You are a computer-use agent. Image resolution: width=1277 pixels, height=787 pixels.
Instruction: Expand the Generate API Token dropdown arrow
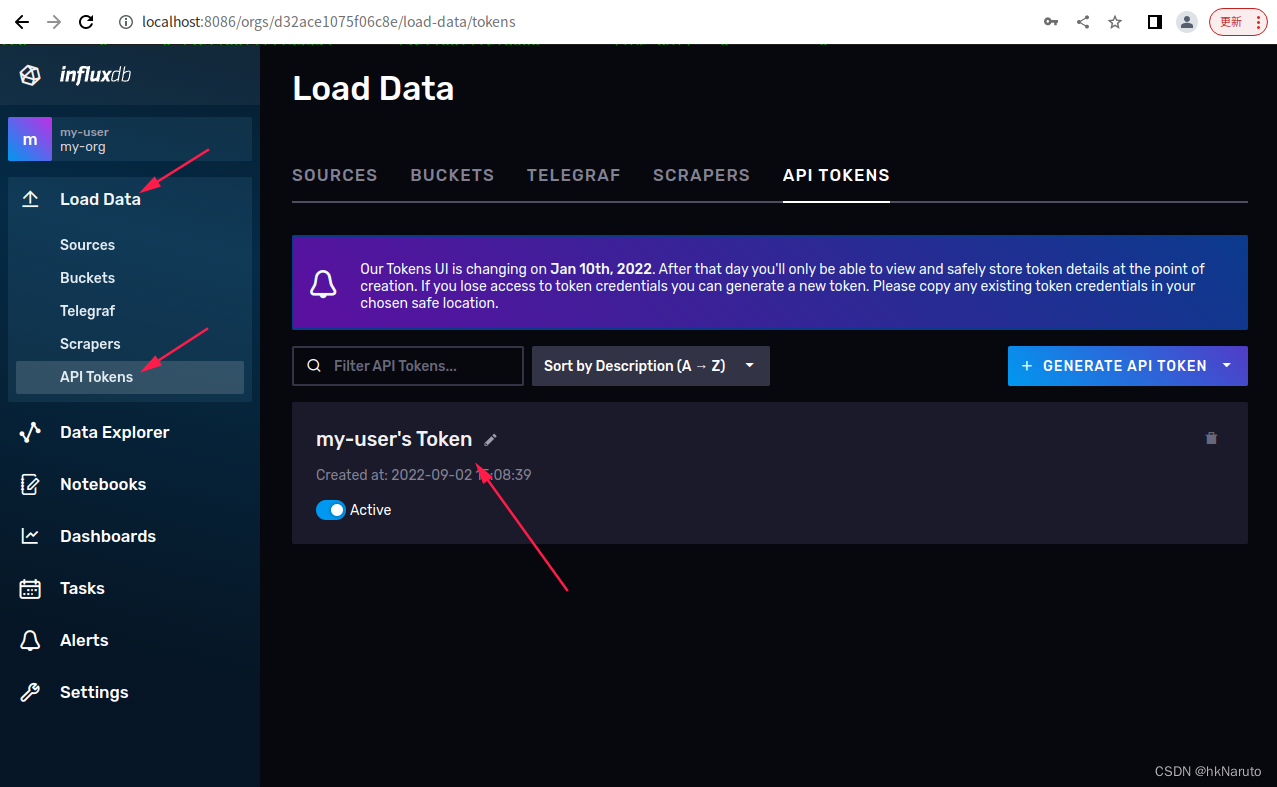click(x=1226, y=366)
